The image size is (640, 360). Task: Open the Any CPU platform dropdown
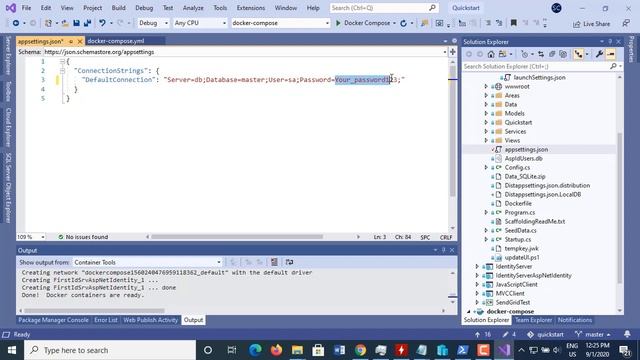(x=200, y=23)
